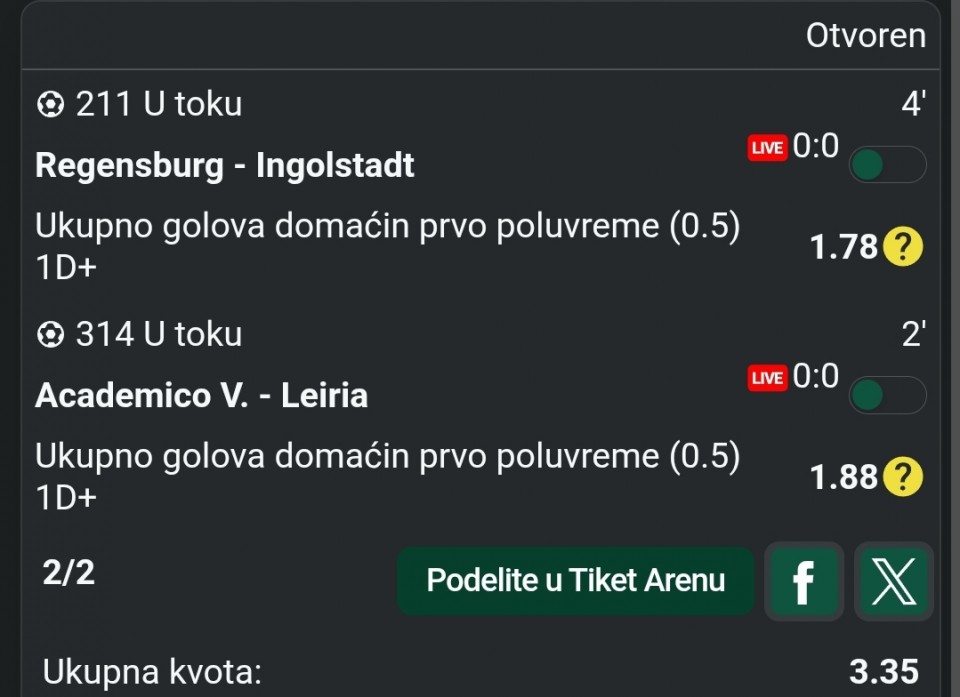Click the soccer ball icon for match 314

(x=50, y=335)
